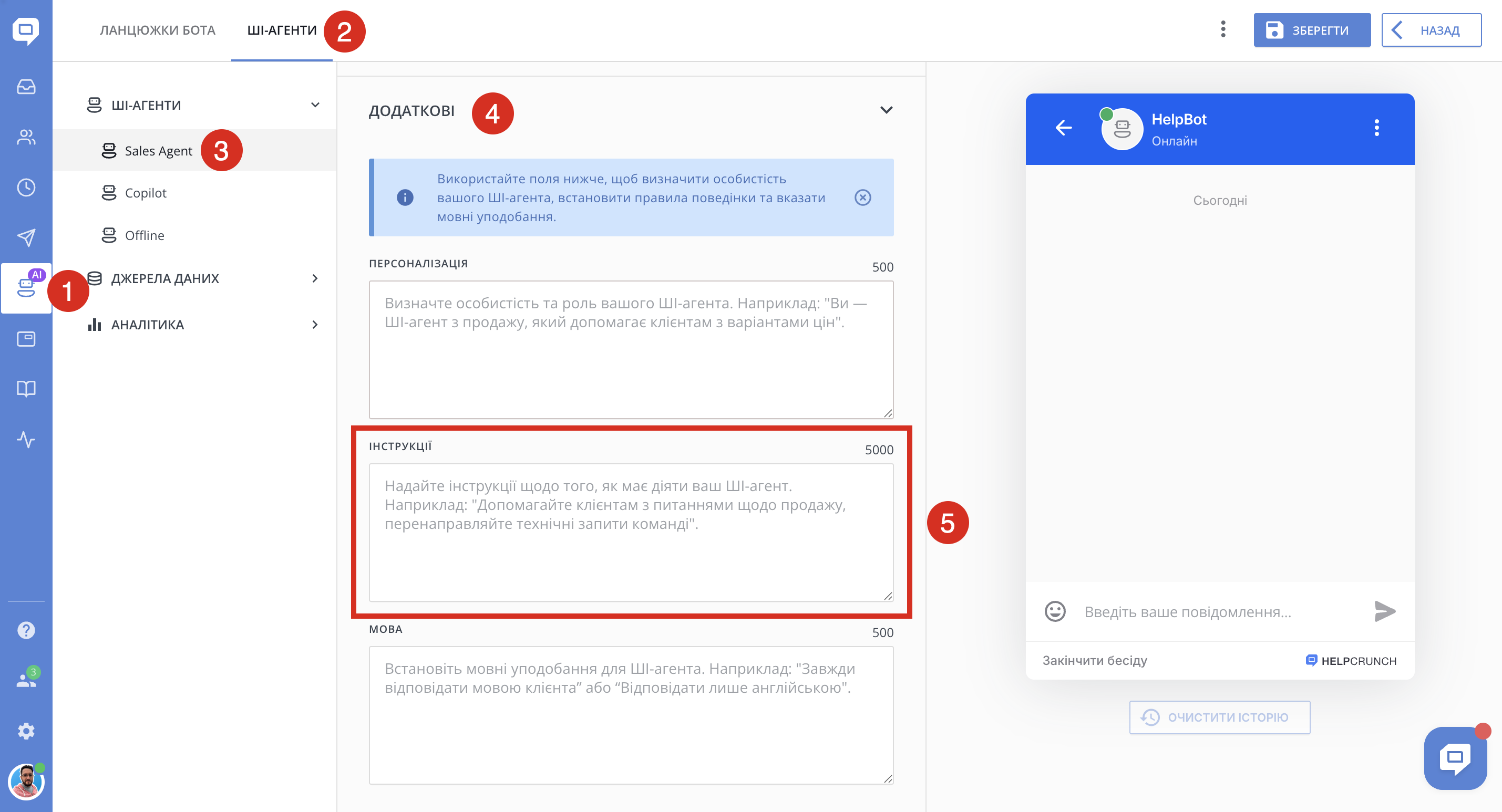This screenshot has height=812, width=1502.
Task: Open the inbox icon in sidebar
Action: click(x=26, y=87)
